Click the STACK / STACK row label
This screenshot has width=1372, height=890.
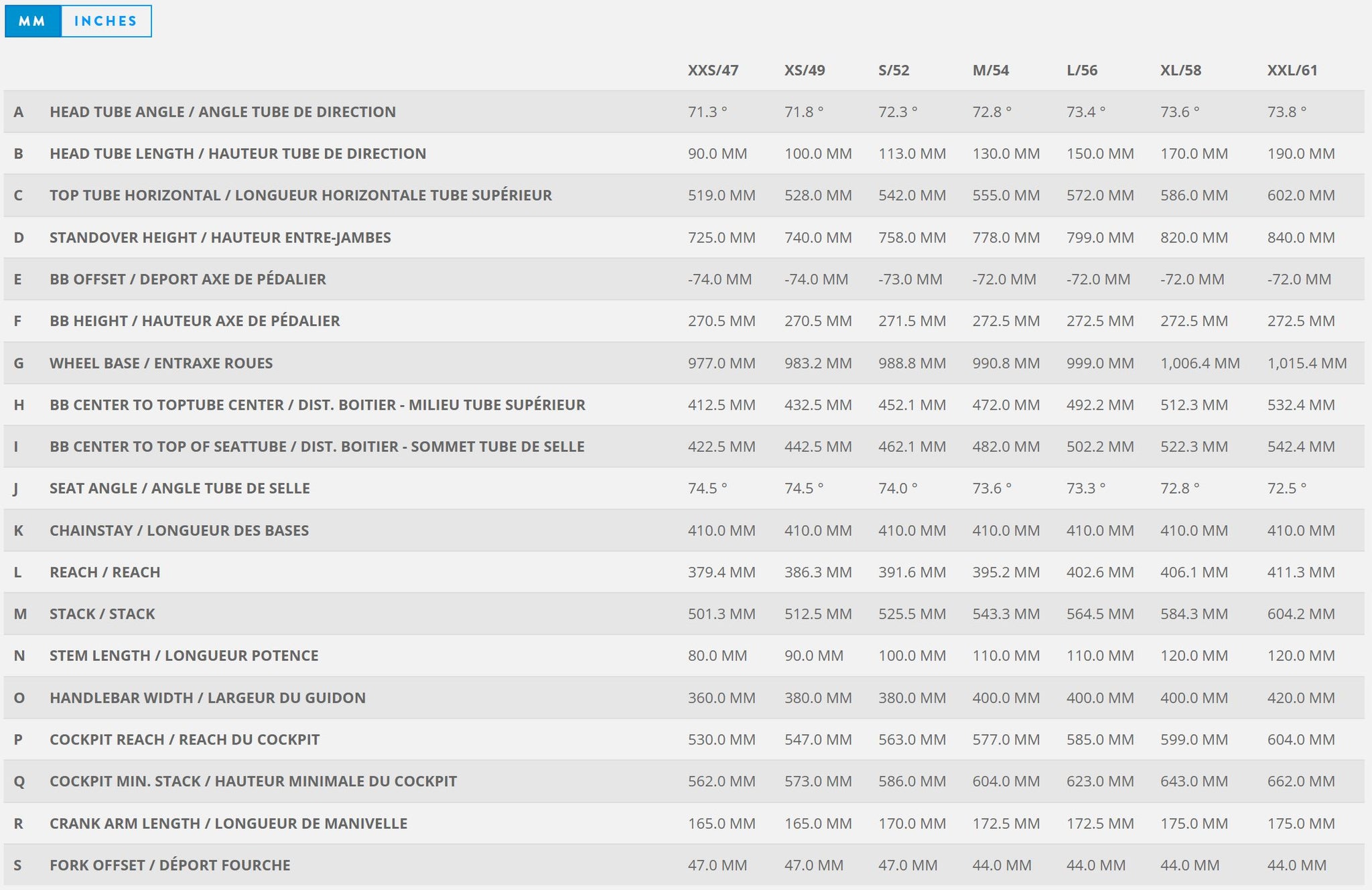click(102, 614)
